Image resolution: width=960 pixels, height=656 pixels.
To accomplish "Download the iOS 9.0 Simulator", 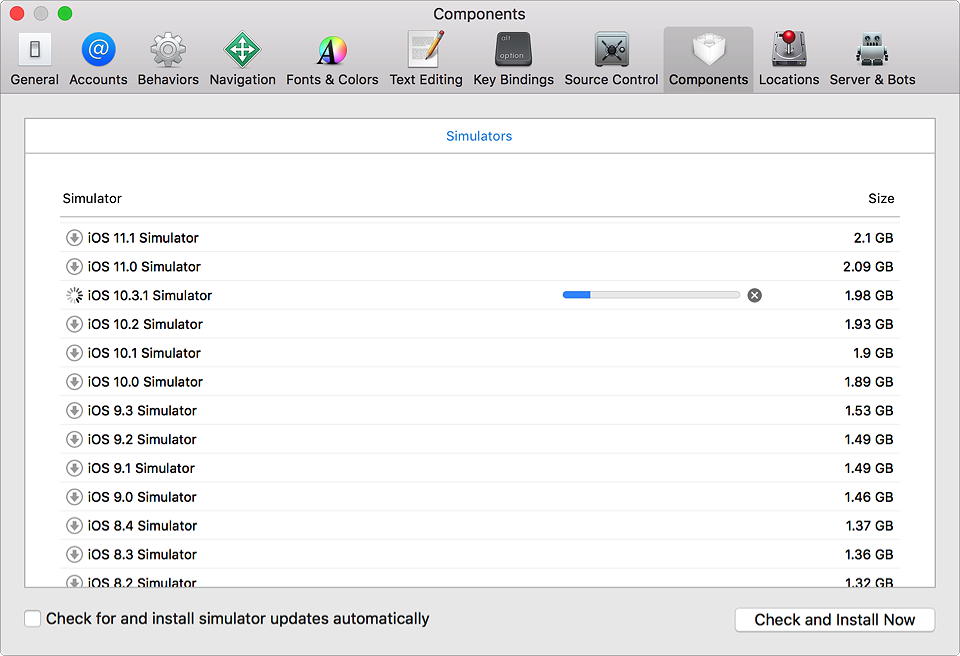I will (74, 497).
